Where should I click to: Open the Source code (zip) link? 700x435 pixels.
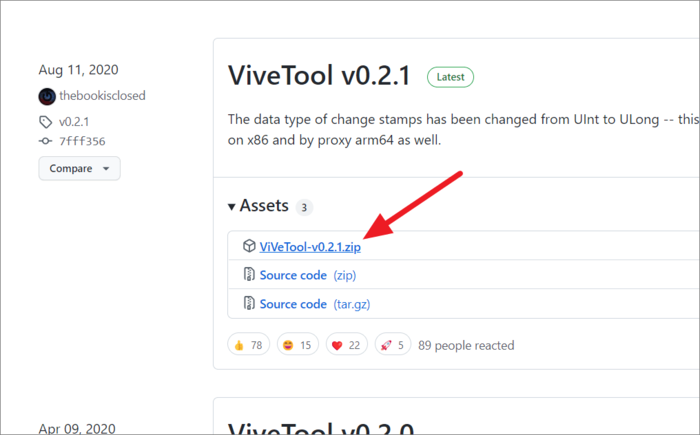point(308,275)
